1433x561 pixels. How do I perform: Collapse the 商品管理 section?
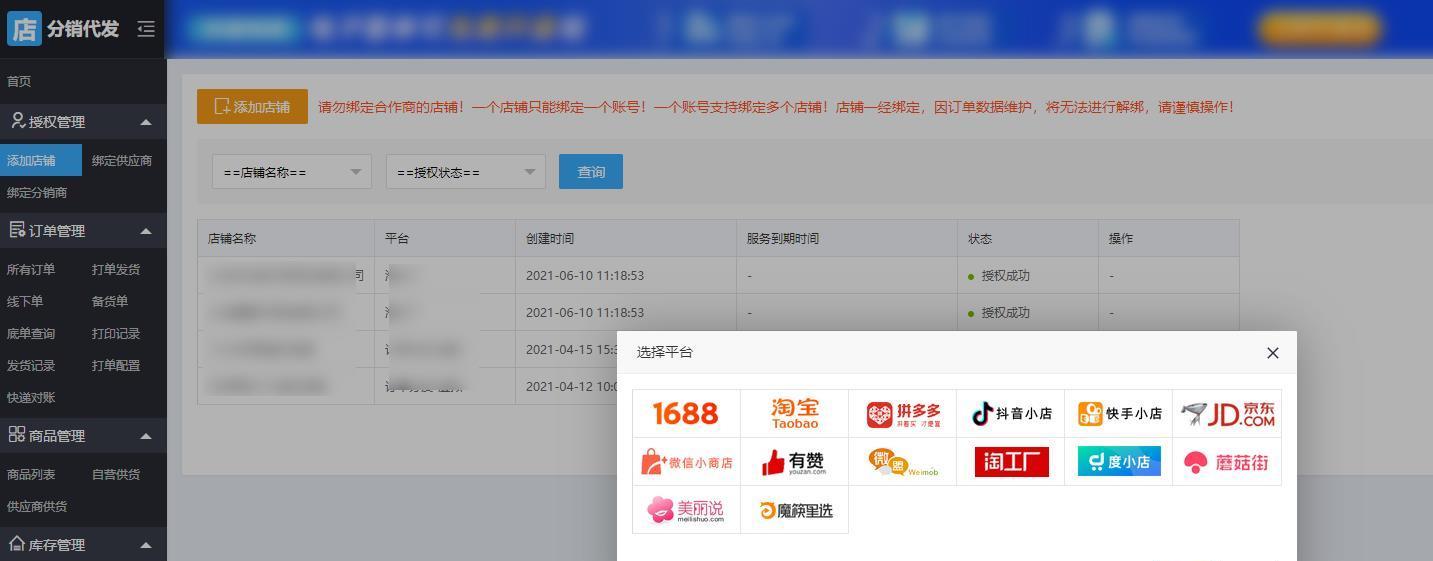146,436
